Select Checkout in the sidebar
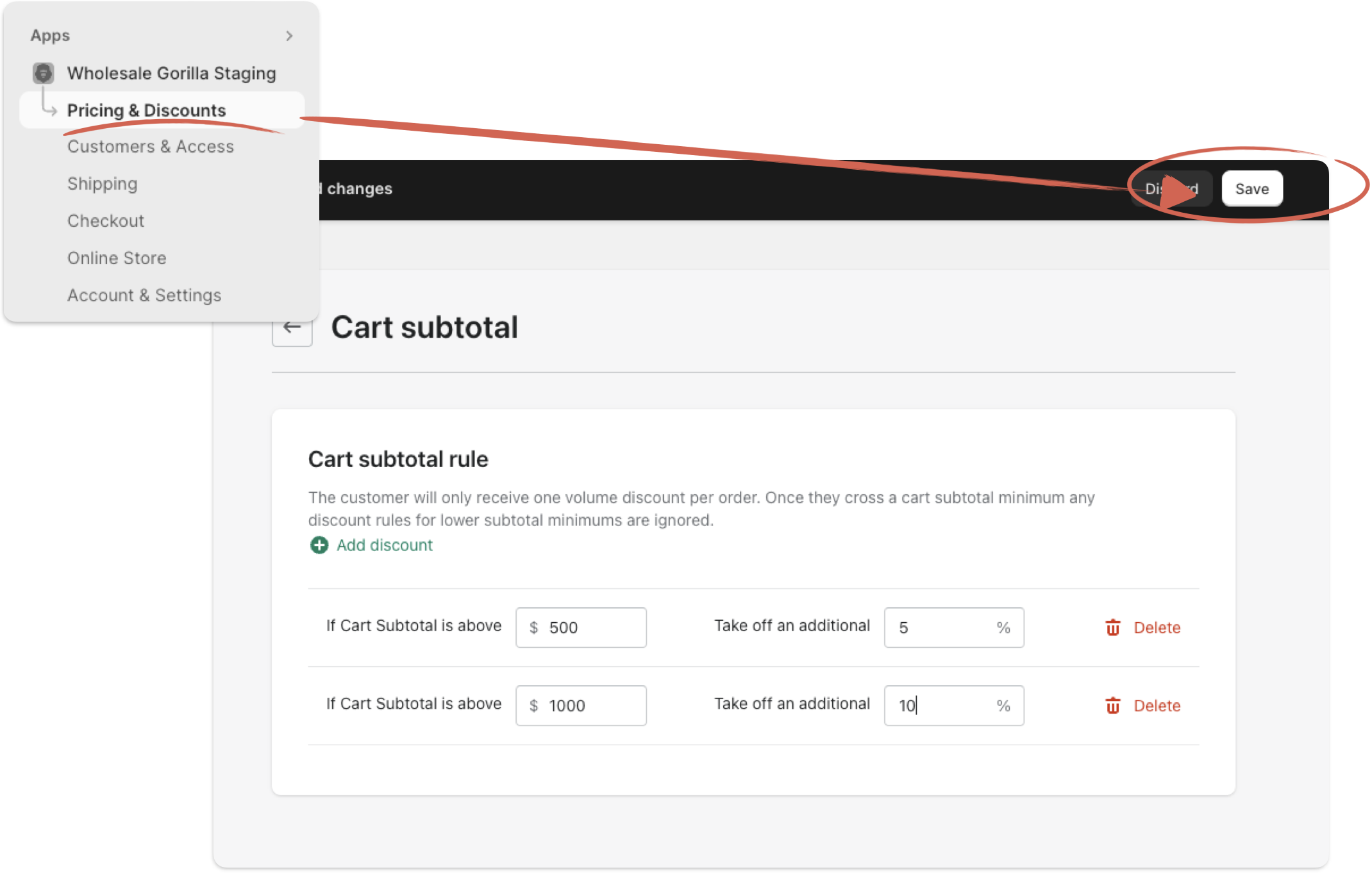Viewport: 1372px width, 874px height. (106, 221)
